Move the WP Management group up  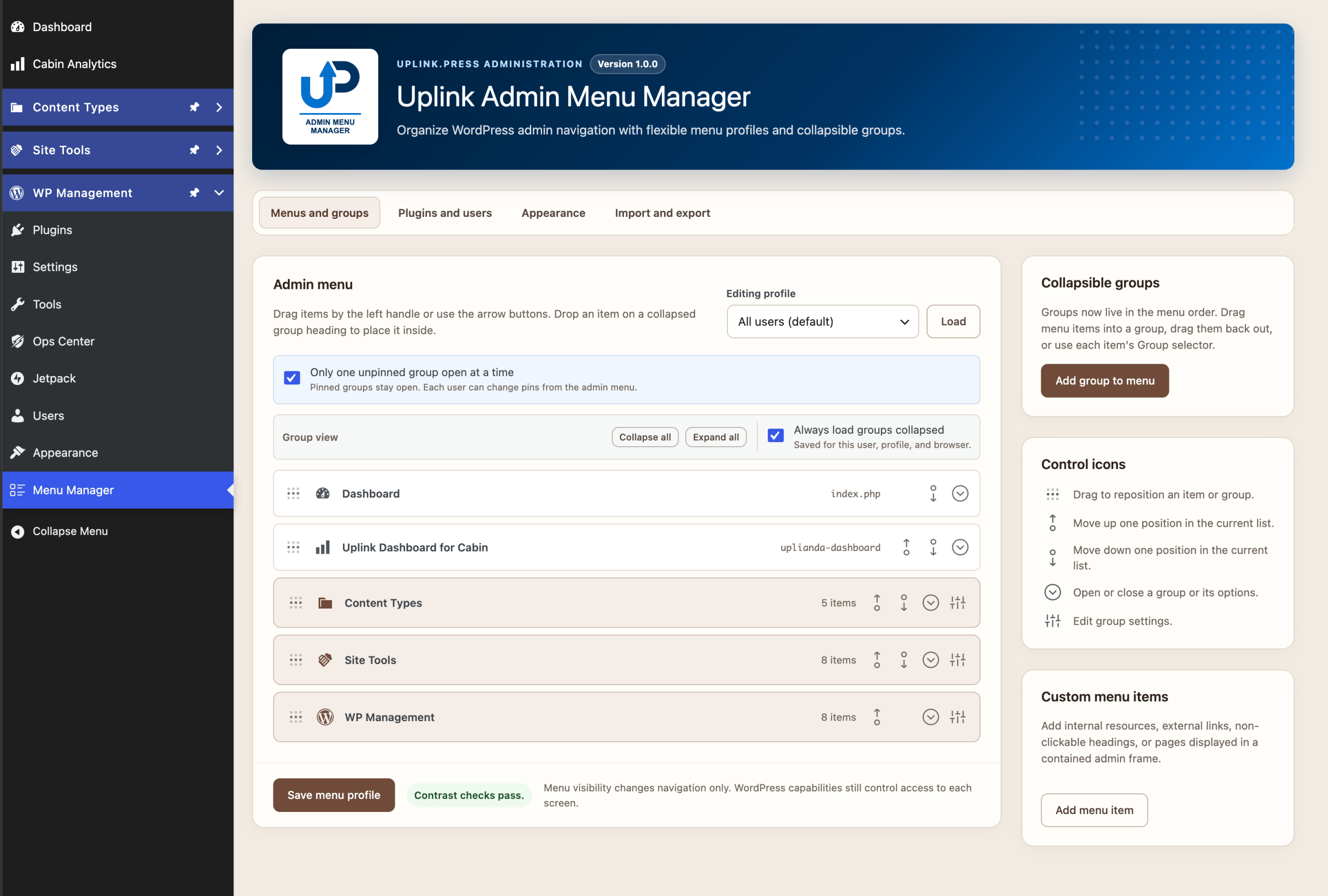click(x=877, y=717)
